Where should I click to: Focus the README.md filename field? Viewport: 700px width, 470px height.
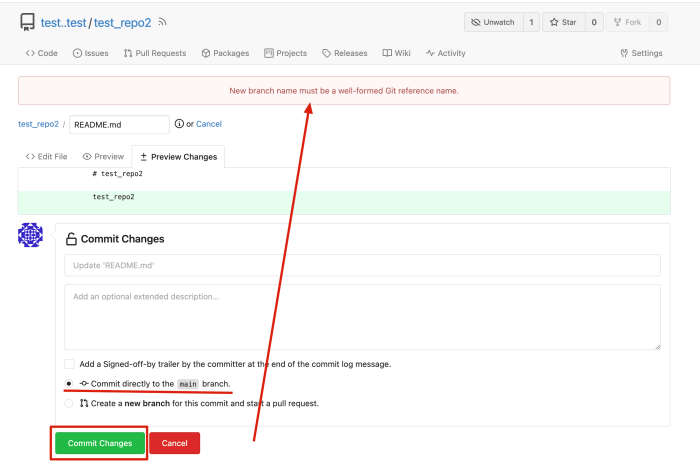click(119, 125)
